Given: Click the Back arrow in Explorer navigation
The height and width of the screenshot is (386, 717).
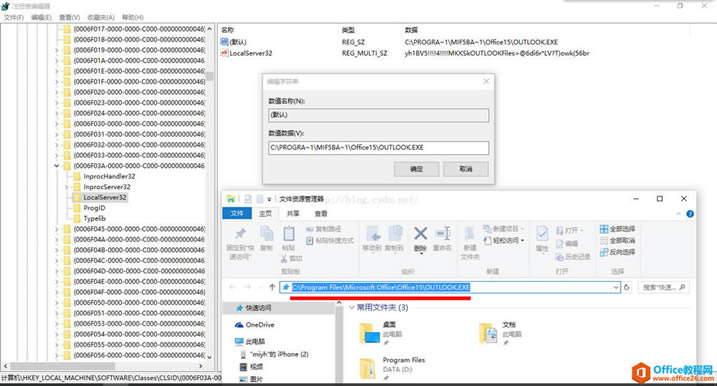Looking at the screenshot, I should [232, 287].
